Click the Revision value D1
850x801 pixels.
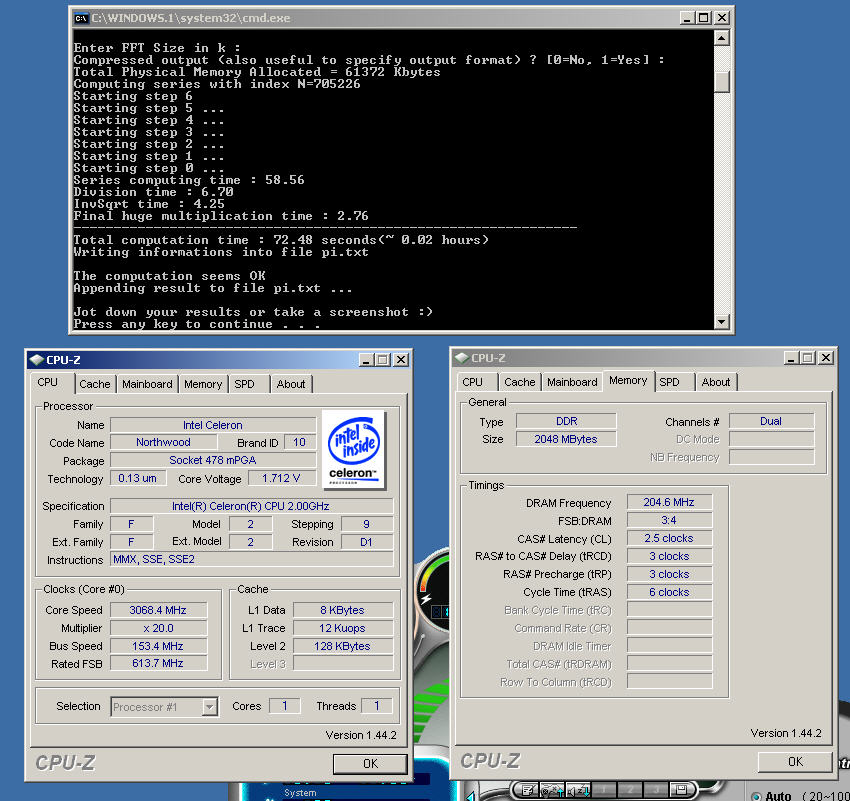click(x=367, y=542)
